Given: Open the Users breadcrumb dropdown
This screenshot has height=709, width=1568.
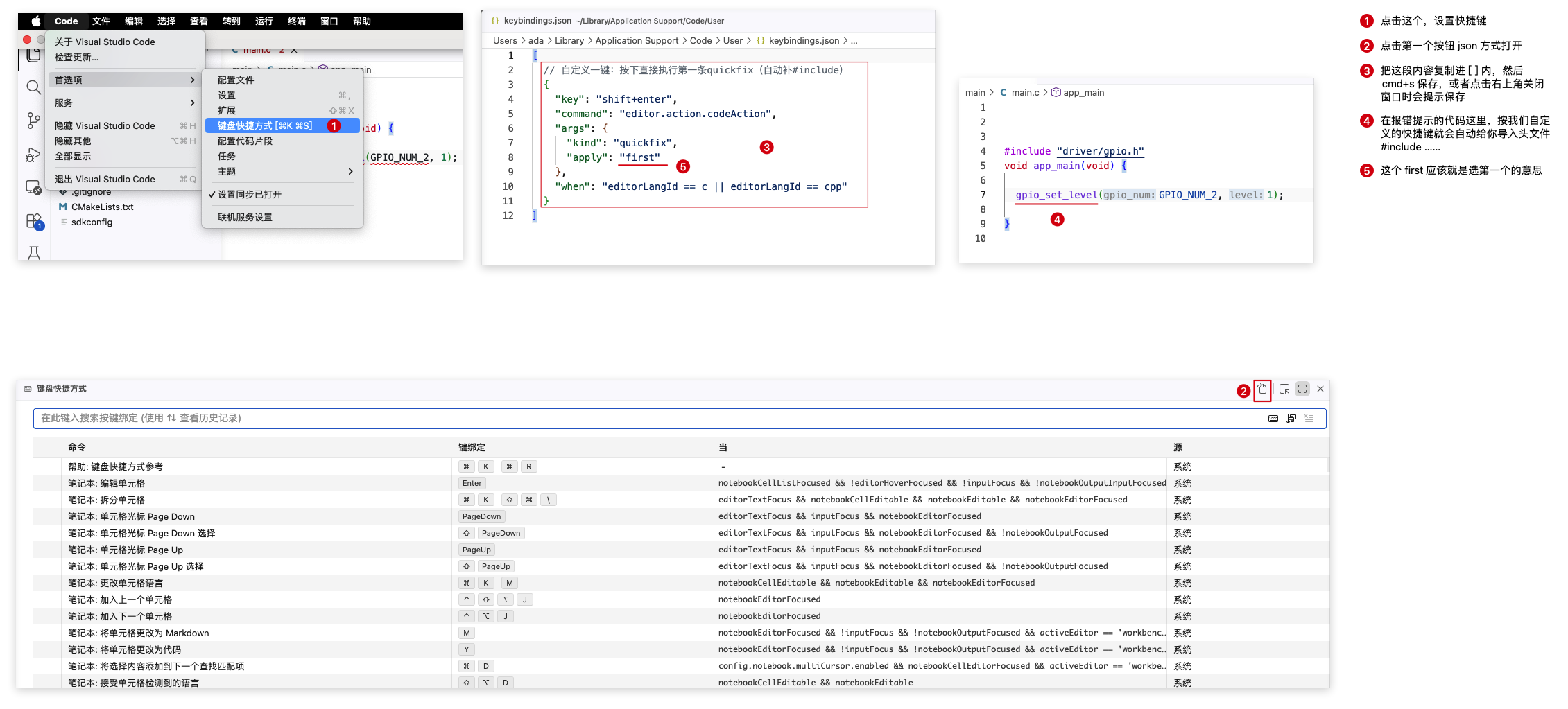Looking at the screenshot, I should pyautogui.click(x=505, y=41).
